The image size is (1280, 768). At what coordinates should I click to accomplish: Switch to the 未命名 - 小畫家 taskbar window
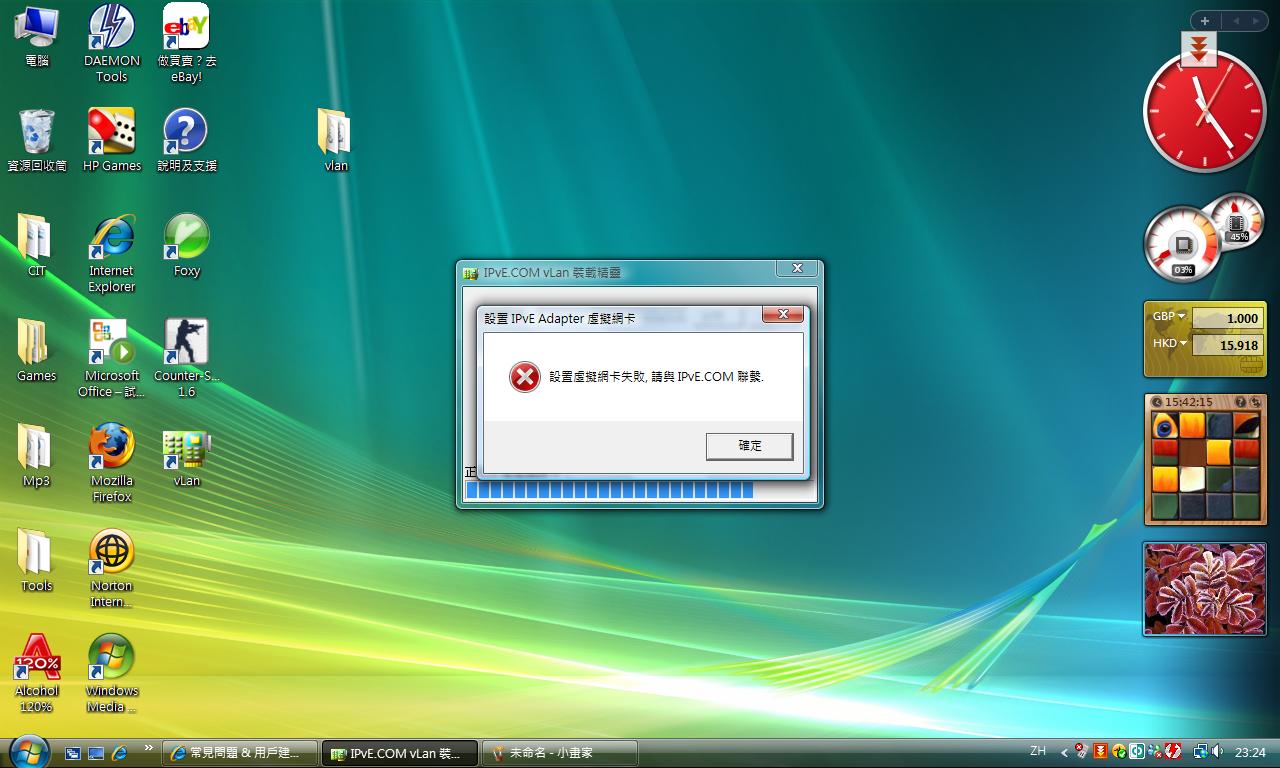point(558,751)
